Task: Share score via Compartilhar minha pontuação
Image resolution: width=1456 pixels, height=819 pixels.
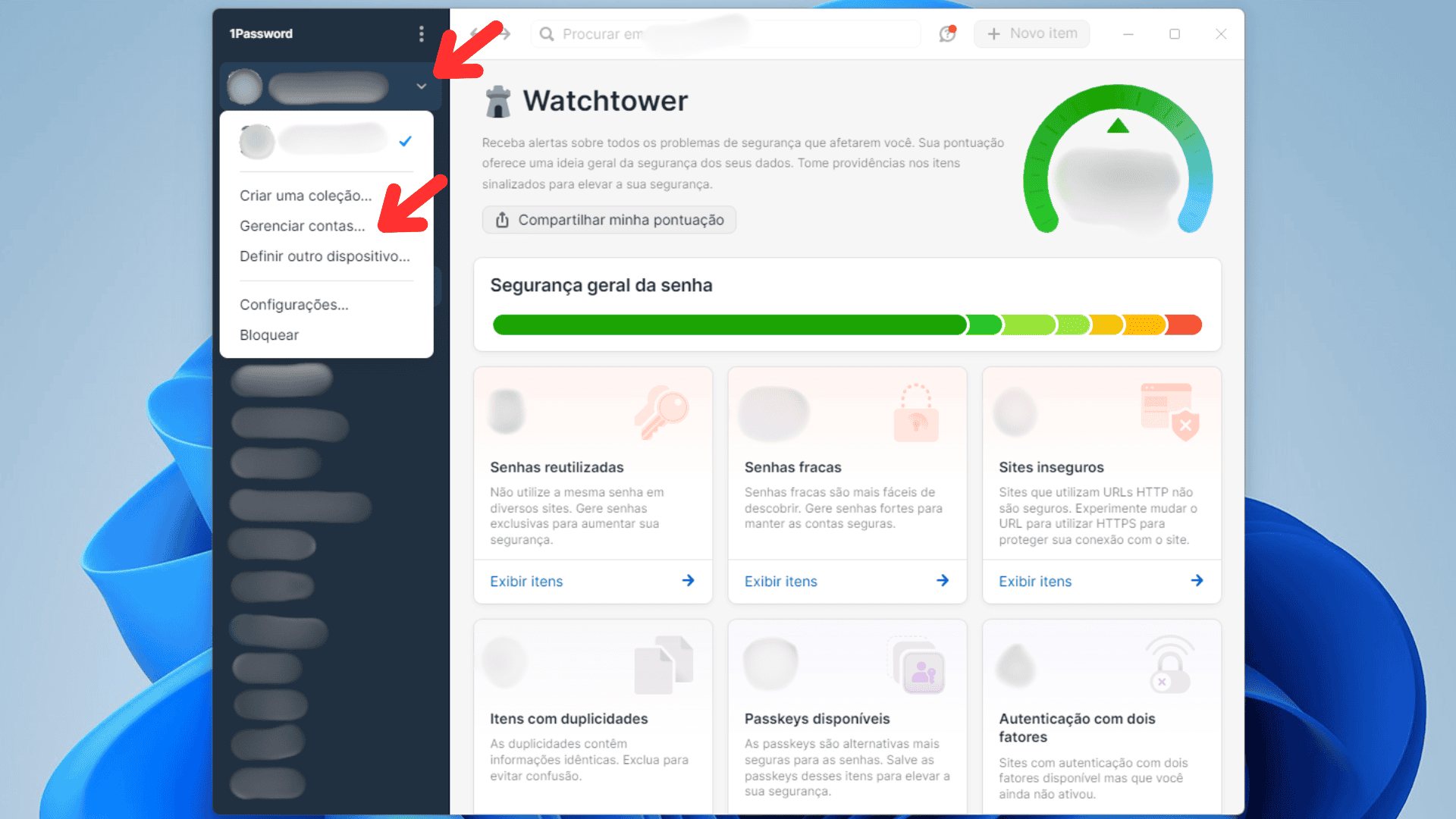Action: coord(609,220)
